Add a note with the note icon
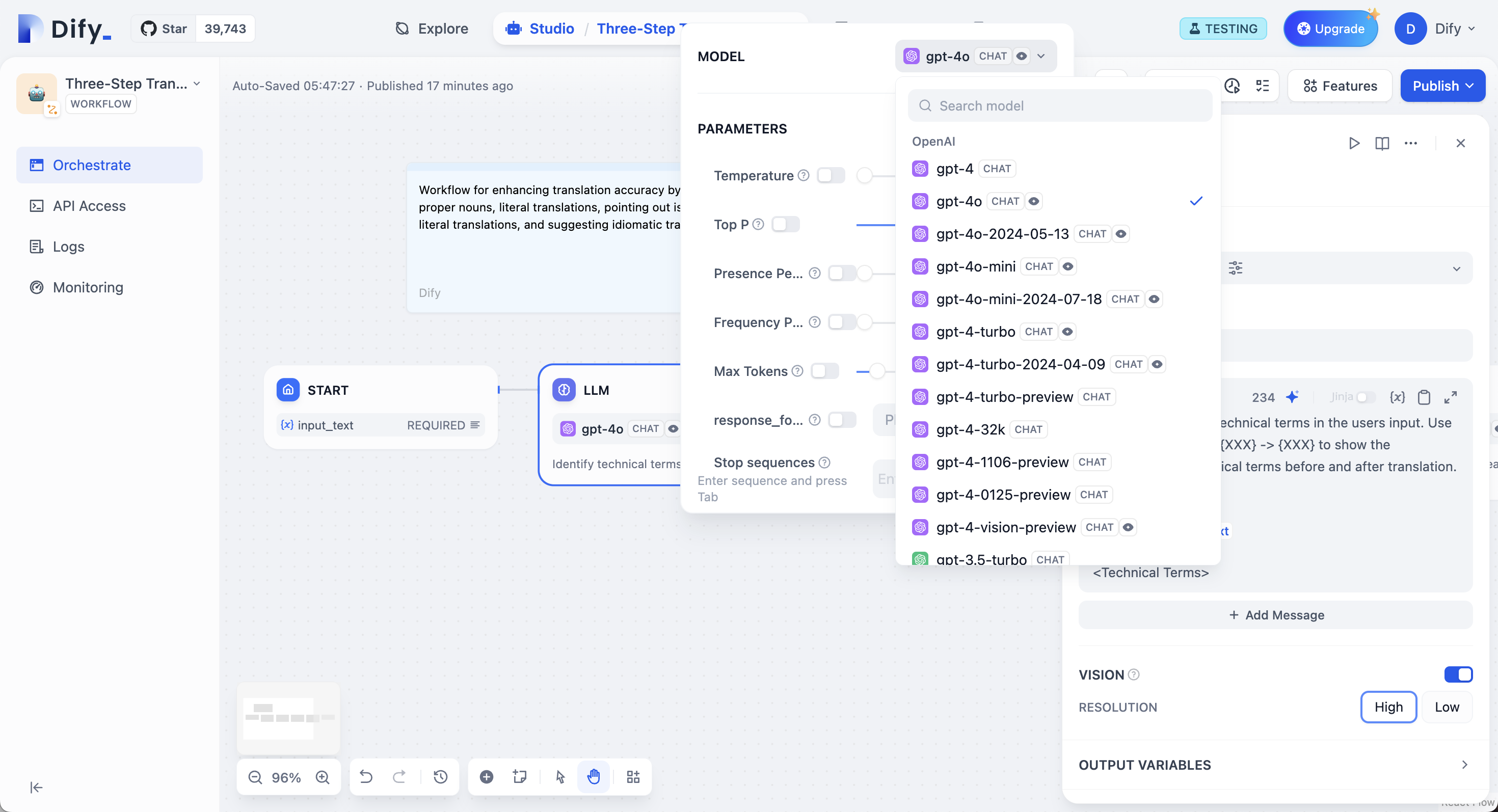Viewport: 1498px width, 812px height. tap(520, 777)
